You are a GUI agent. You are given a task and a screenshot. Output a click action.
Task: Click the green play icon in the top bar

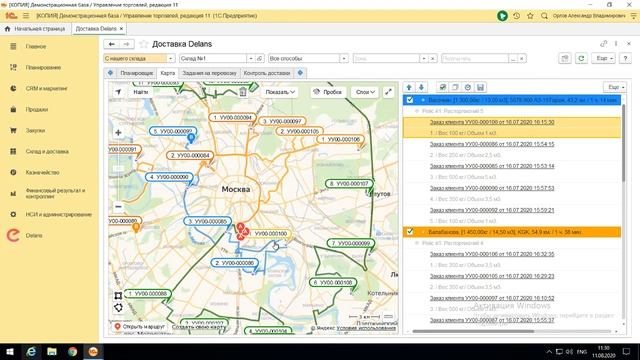coord(502,16)
